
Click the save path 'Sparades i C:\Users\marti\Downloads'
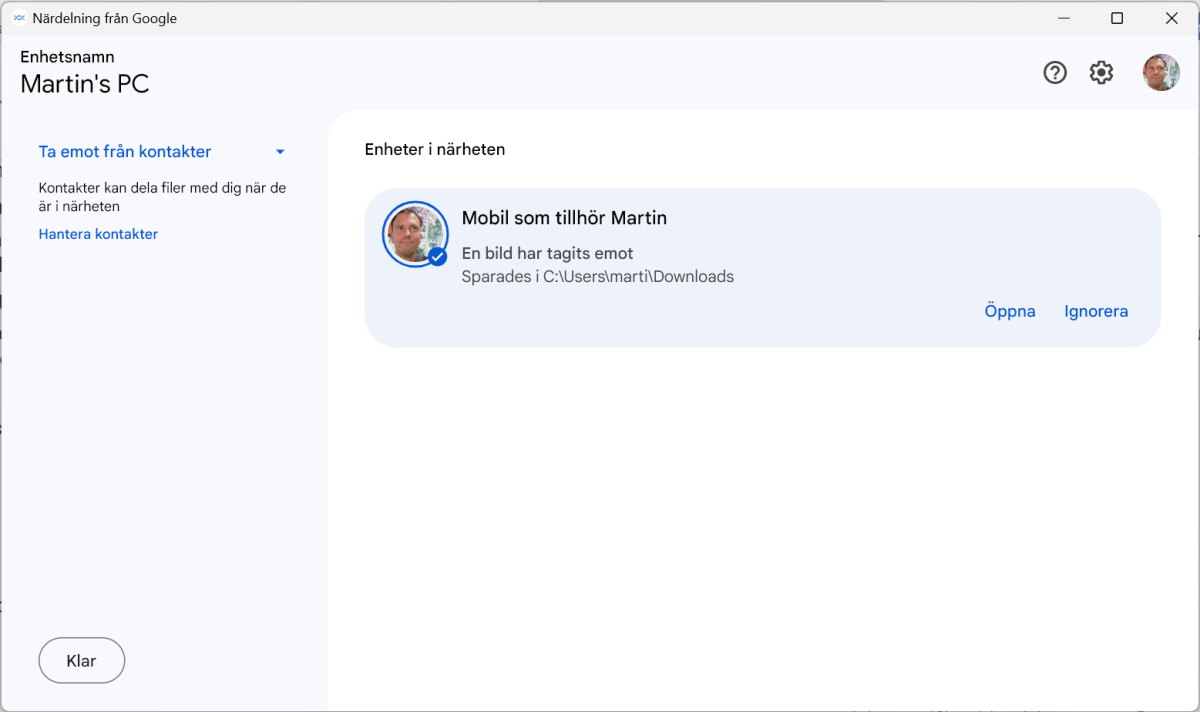(598, 277)
